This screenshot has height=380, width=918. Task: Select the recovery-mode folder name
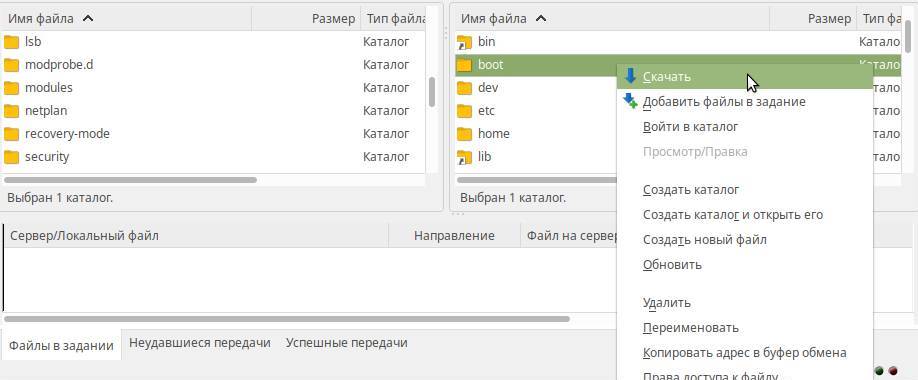point(67,134)
